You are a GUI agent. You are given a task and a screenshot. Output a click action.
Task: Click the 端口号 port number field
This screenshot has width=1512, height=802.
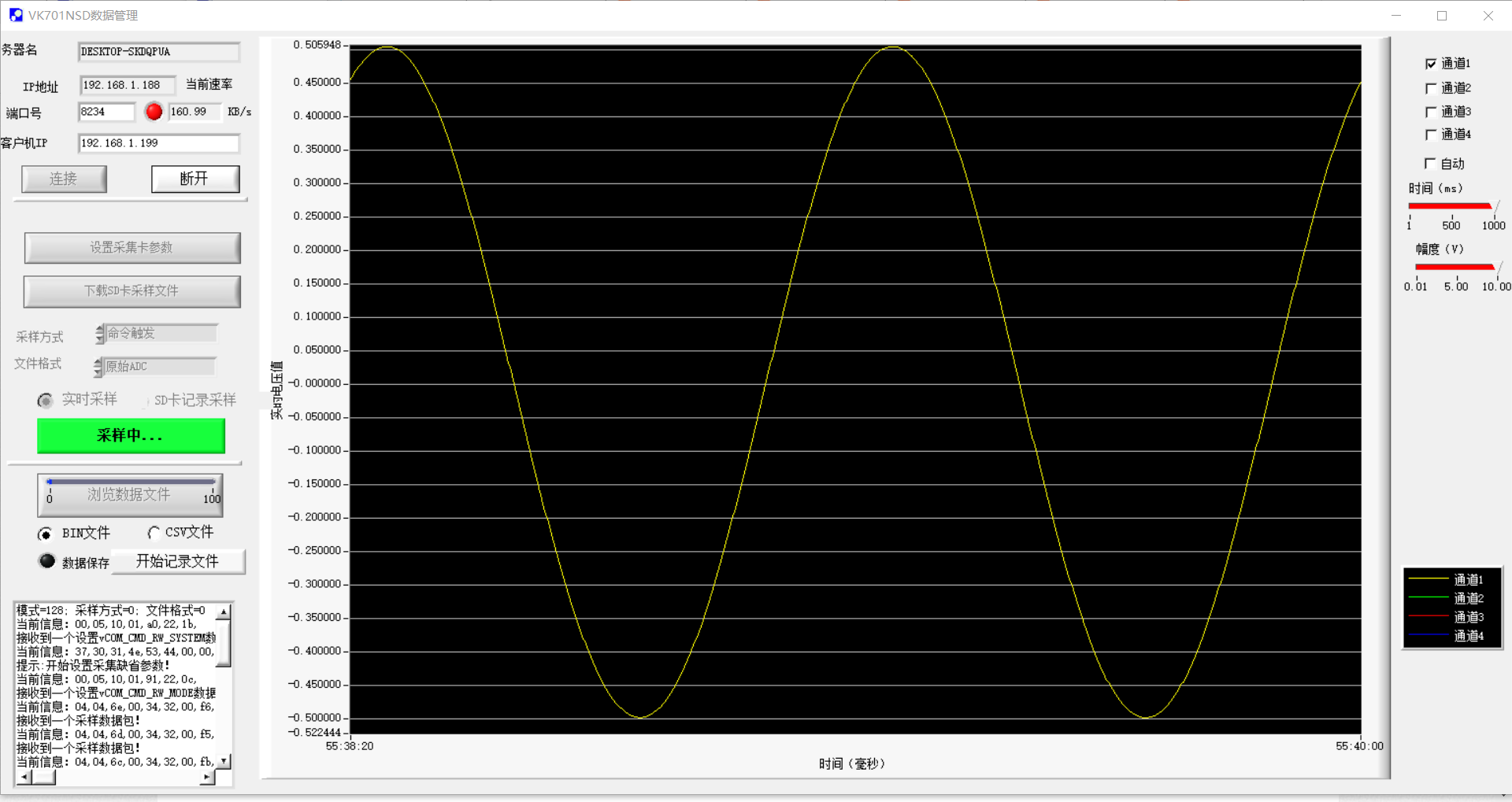click(106, 112)
